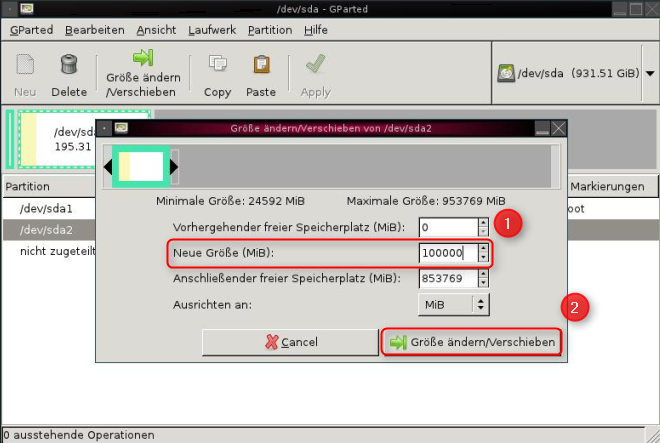
Task: Open the Hilfe menu
Action: point(316,30)
